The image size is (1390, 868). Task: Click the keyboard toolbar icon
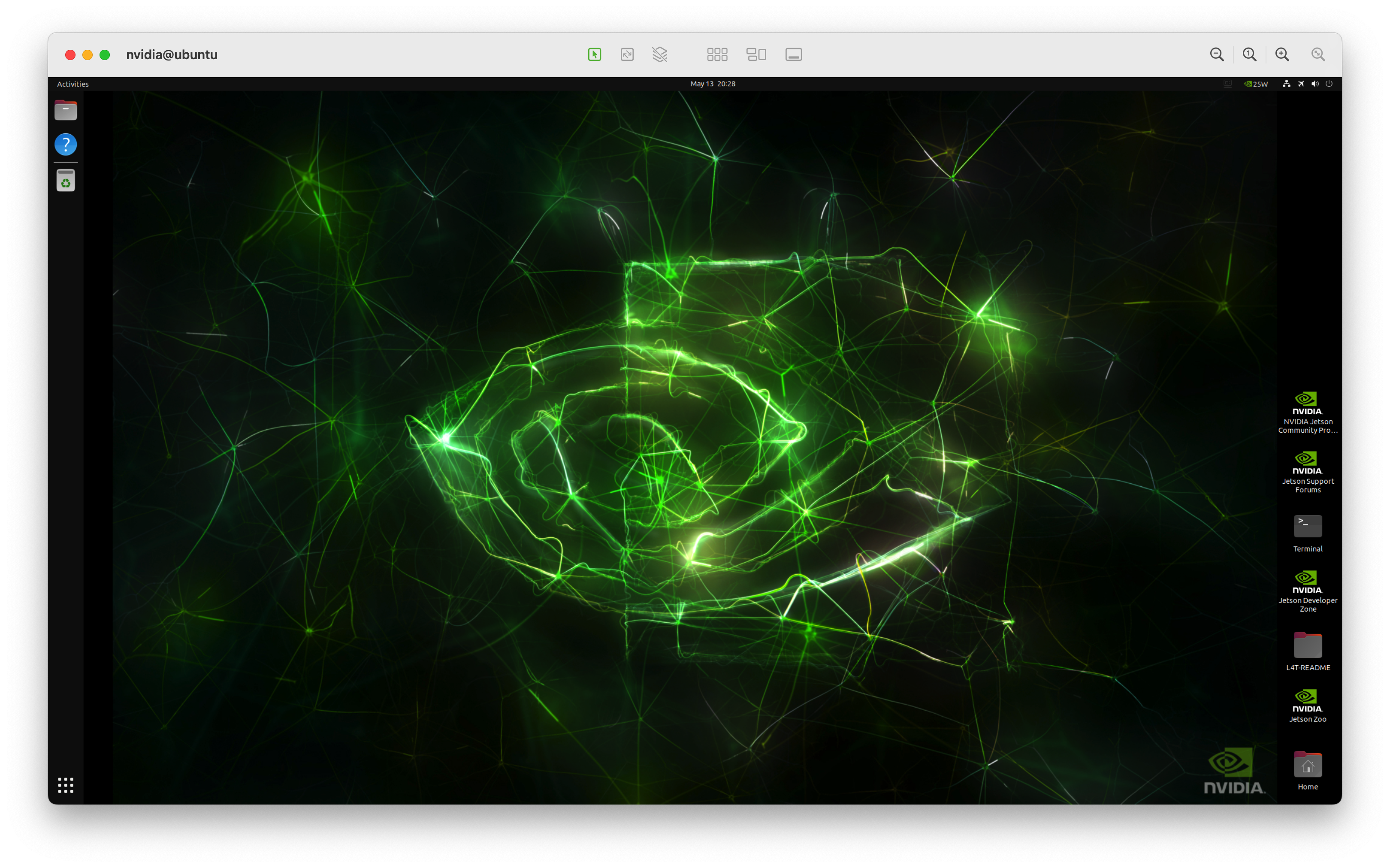point(794,54)
